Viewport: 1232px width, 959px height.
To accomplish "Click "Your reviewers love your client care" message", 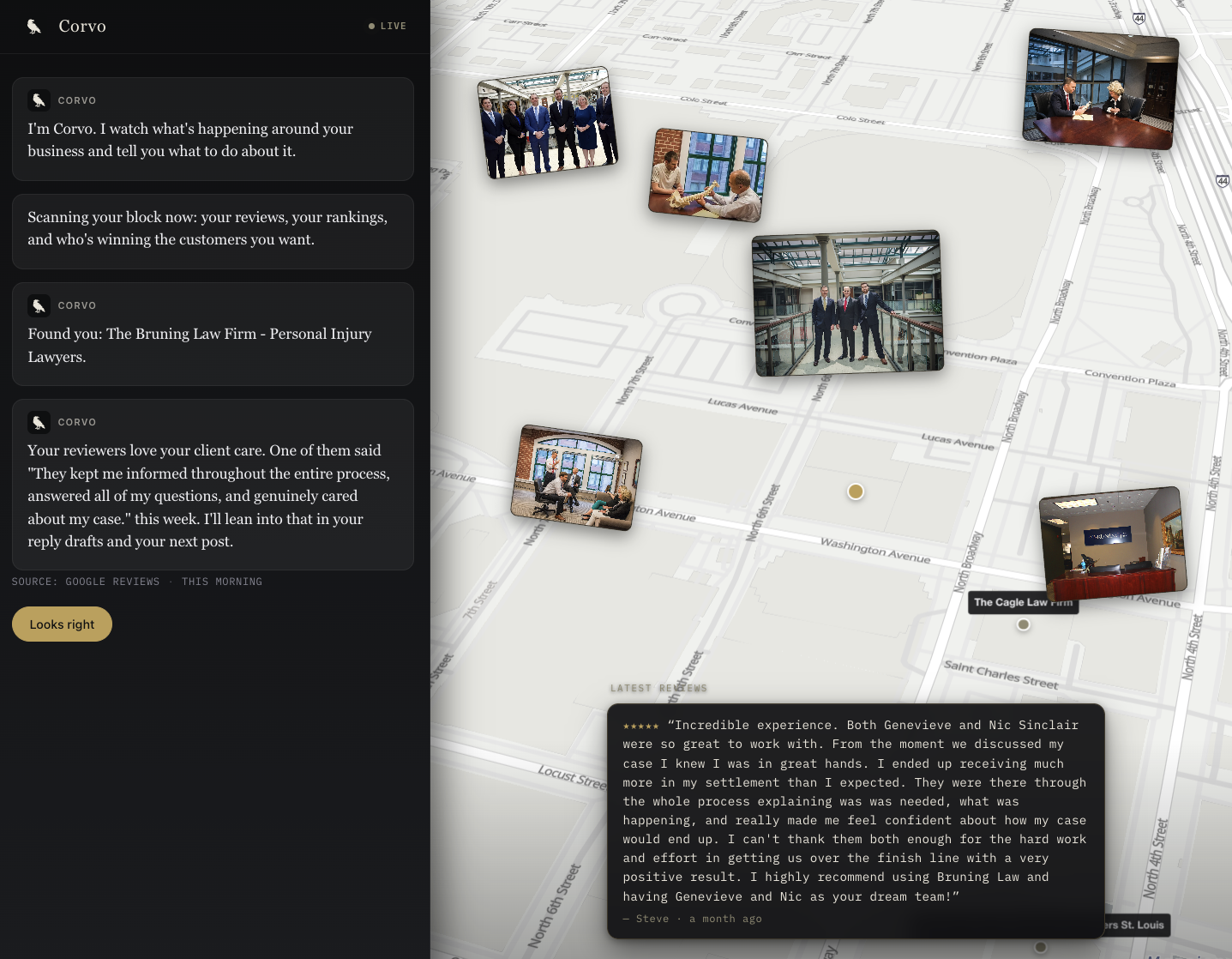I will pyautogui.click(x=213, y=485).
